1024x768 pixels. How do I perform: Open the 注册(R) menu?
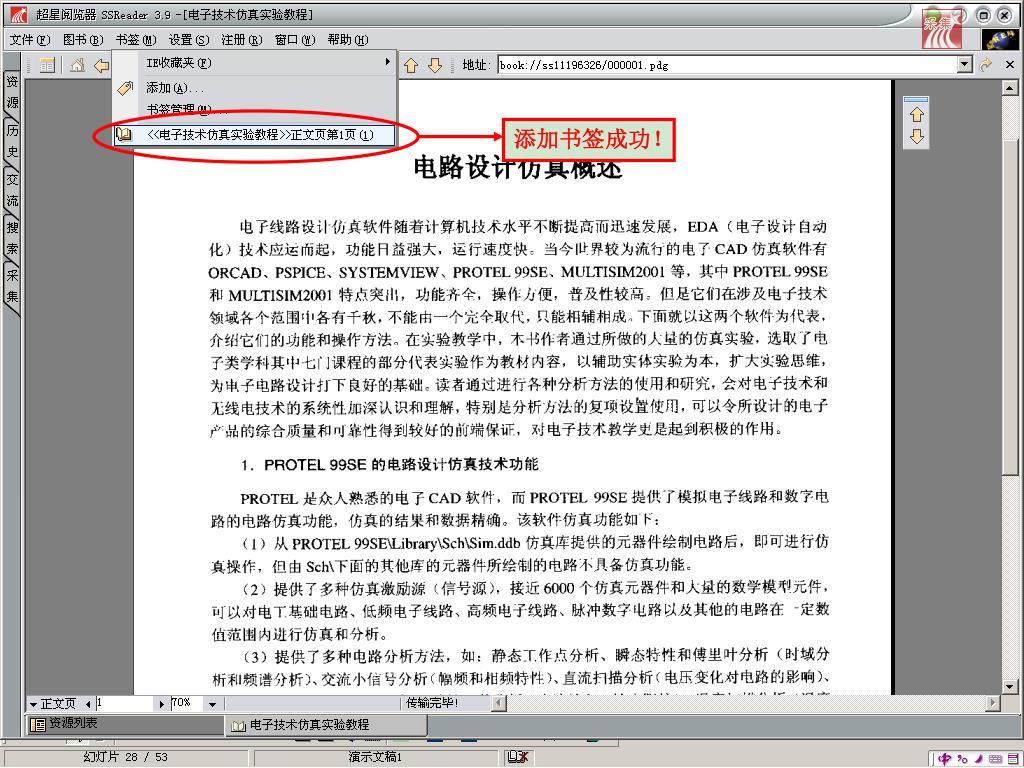(242, 40)
